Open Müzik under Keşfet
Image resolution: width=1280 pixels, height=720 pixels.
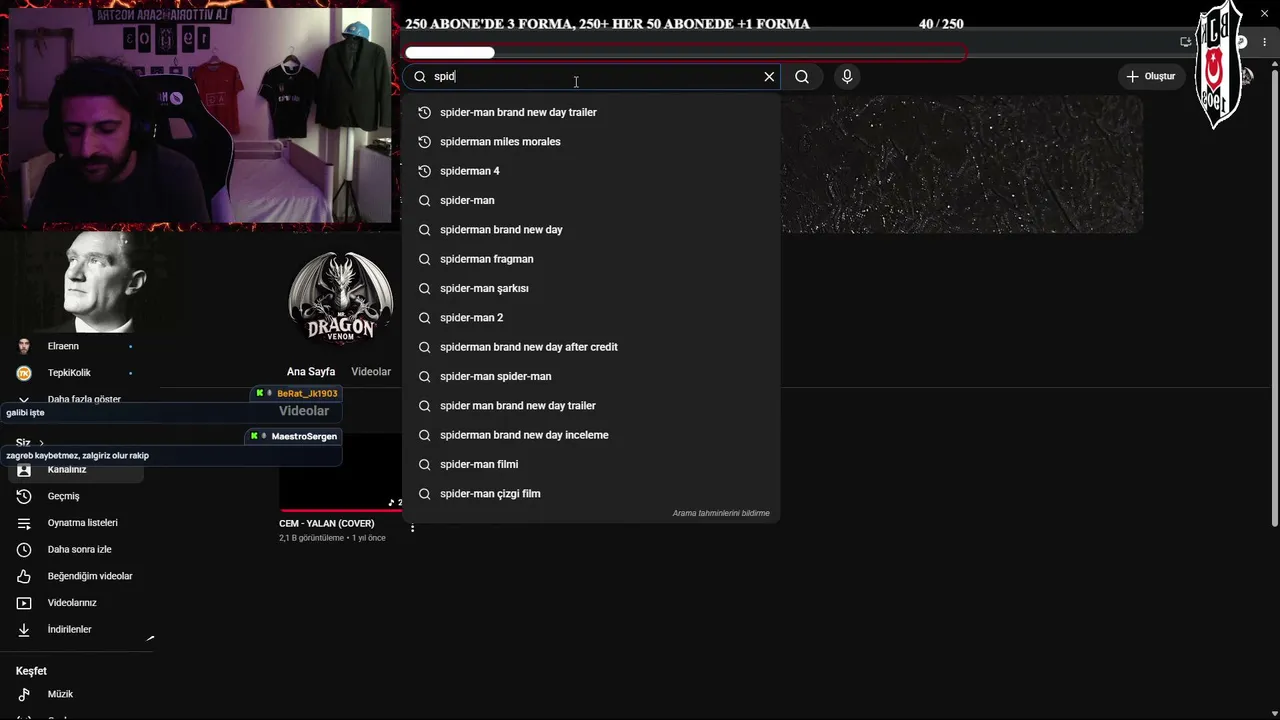pos(76,694)
